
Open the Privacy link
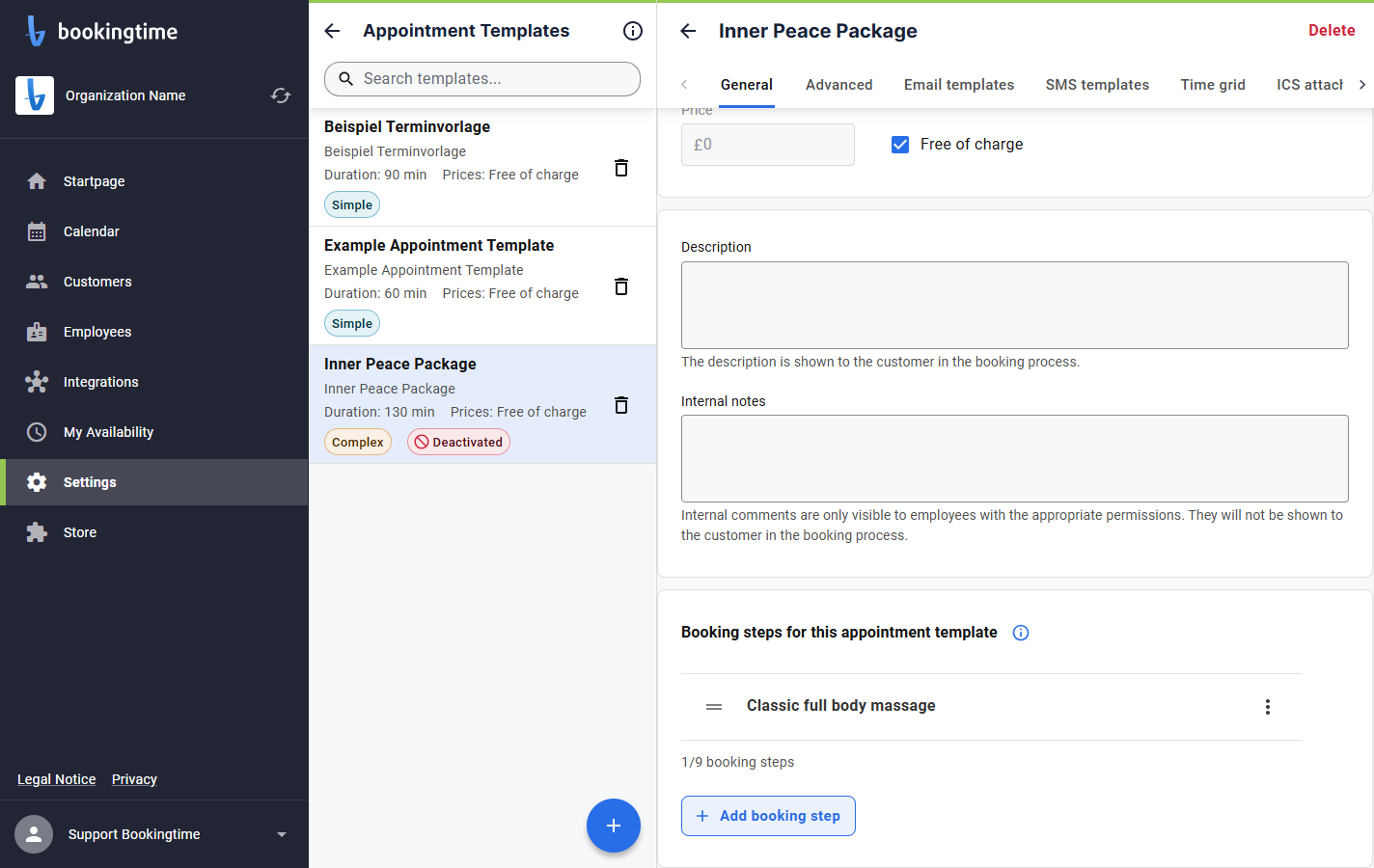tap(134, 779)
